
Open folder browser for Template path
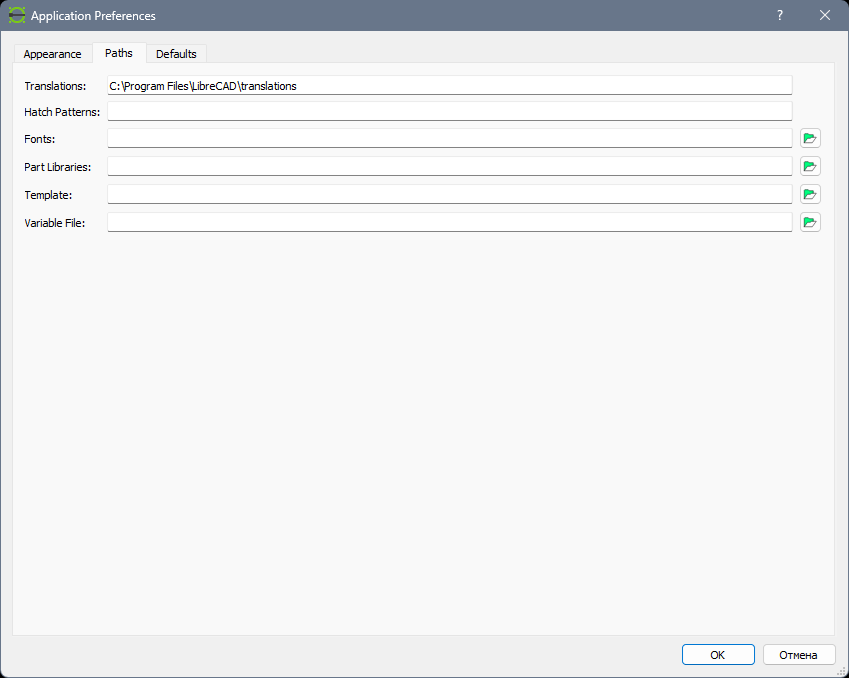click(810, 194)
